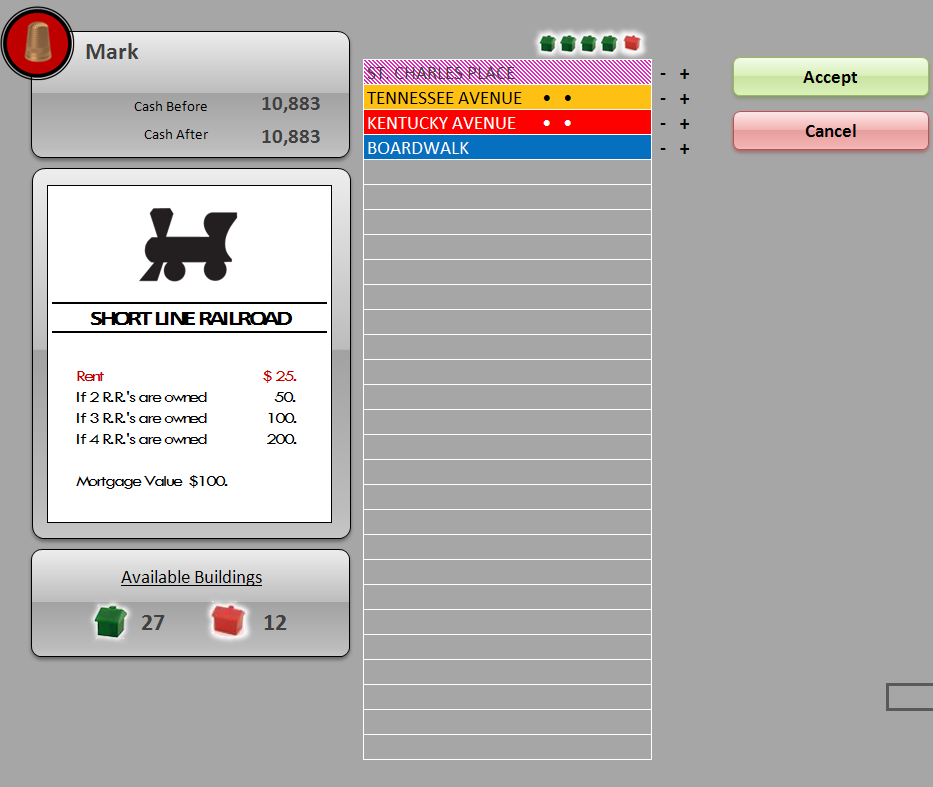Click the Available Buildings heading
Viewport: 933px width, 787px height.
[192, 577]
